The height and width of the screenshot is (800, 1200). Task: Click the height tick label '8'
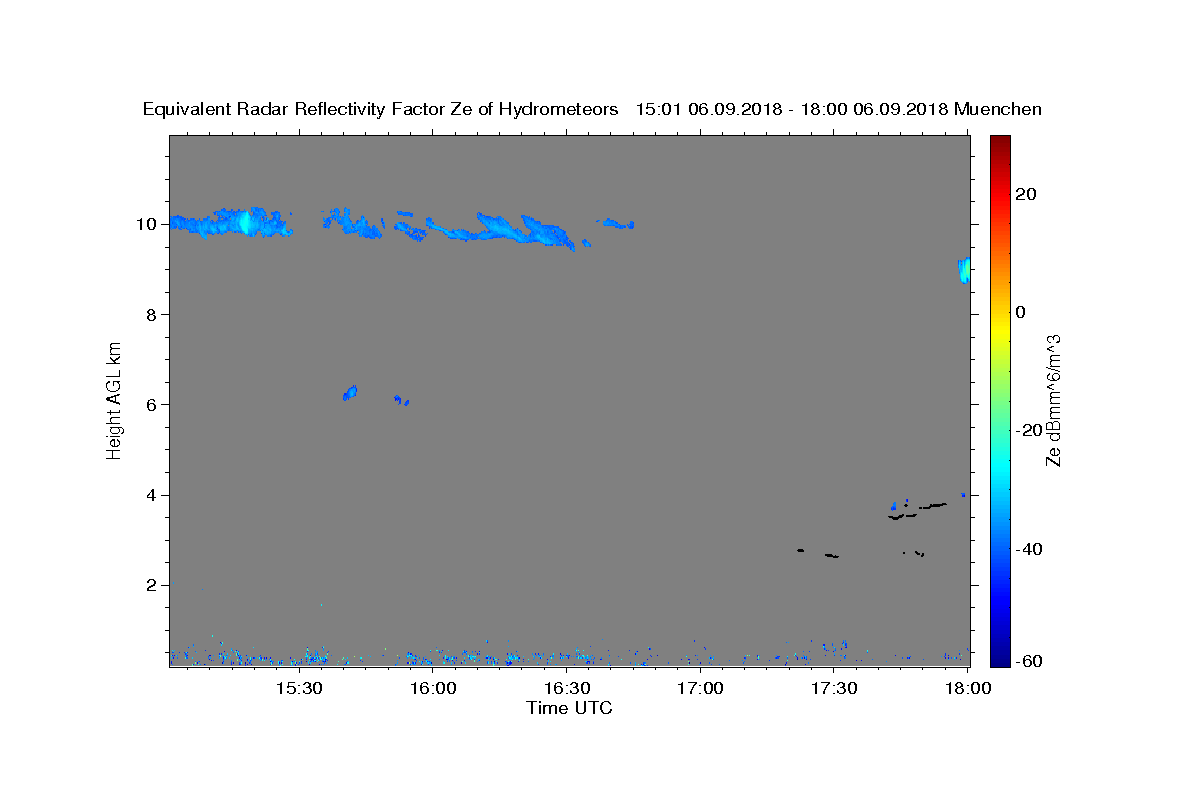150,314
